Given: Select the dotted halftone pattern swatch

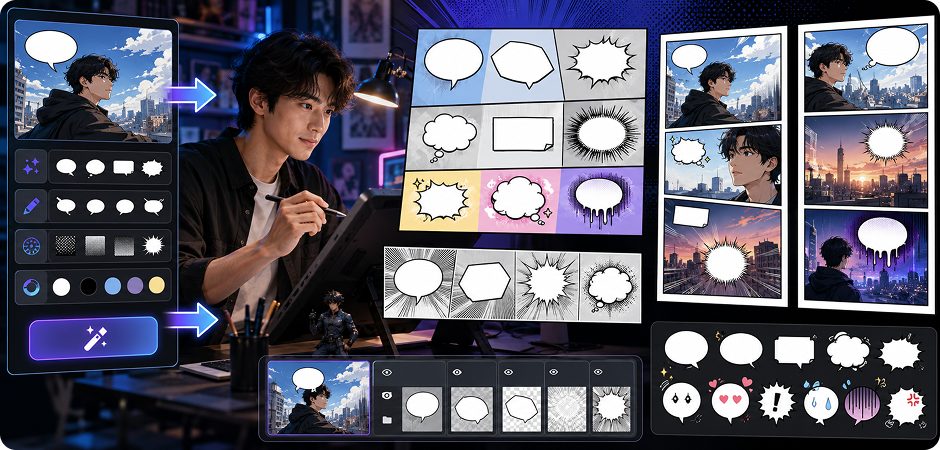Looking at the screenshot, I should (66, 246).
